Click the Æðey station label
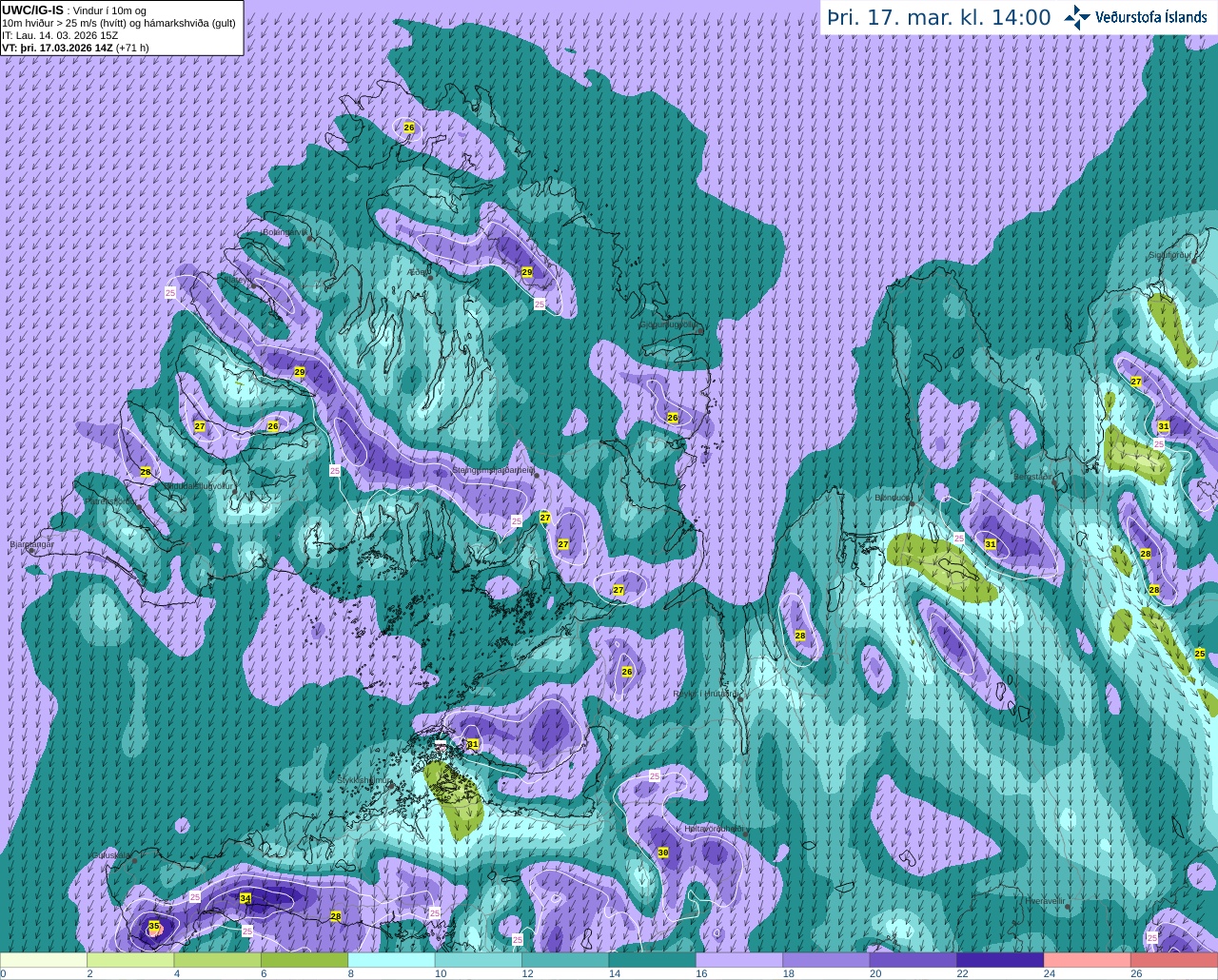This screenshot has width=1218, height=980. click(x=419, y=272)
